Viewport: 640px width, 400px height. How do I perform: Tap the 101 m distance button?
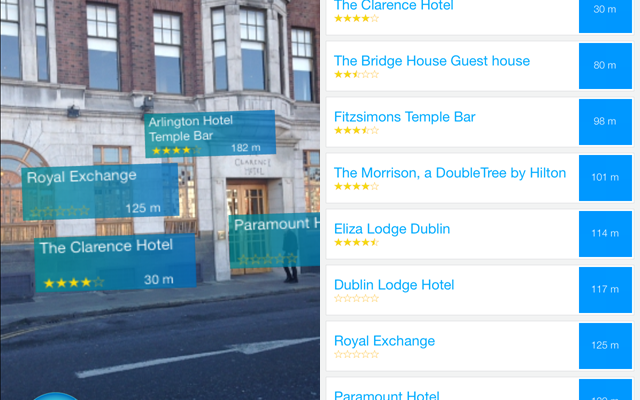click(x=605, y=178)
